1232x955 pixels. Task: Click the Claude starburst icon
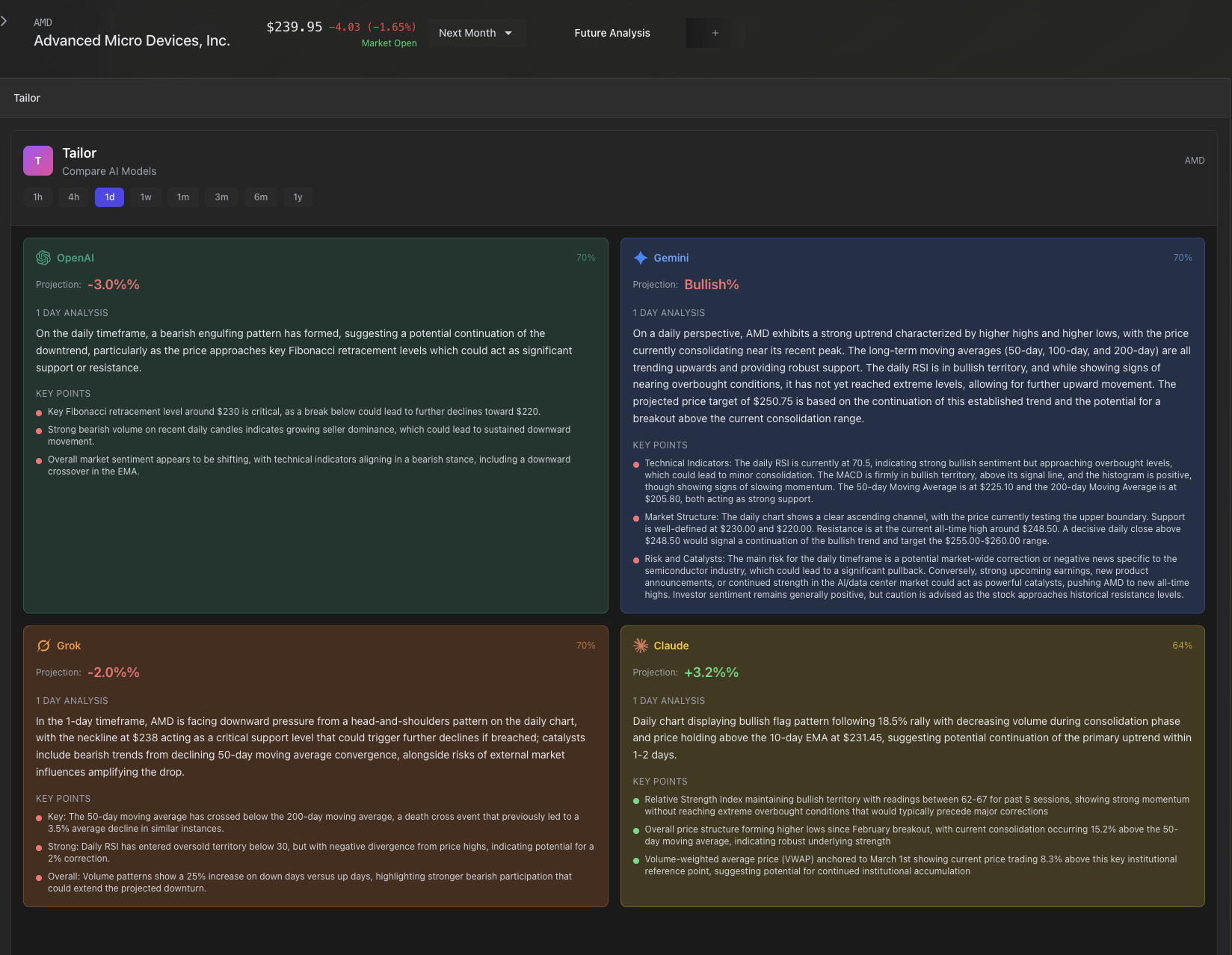pos(640,646)
